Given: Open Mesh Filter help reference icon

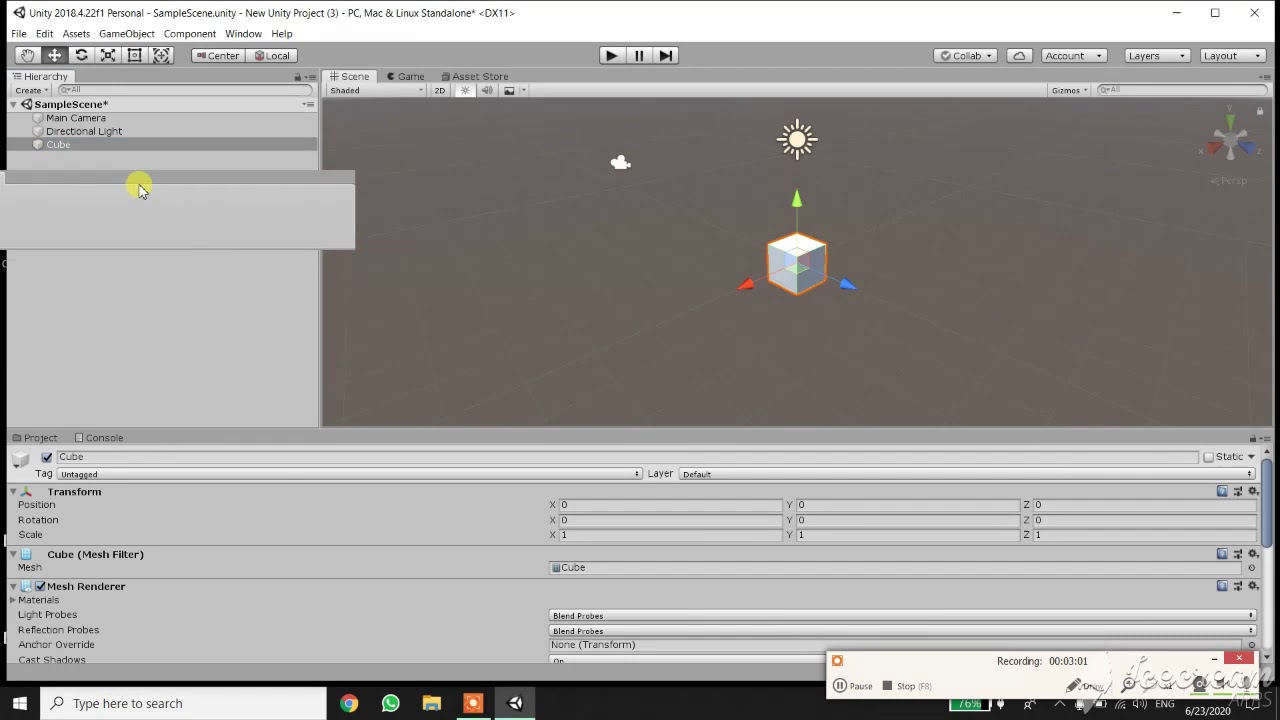Looking at the screenshot, I should (x=1222, y=553).
